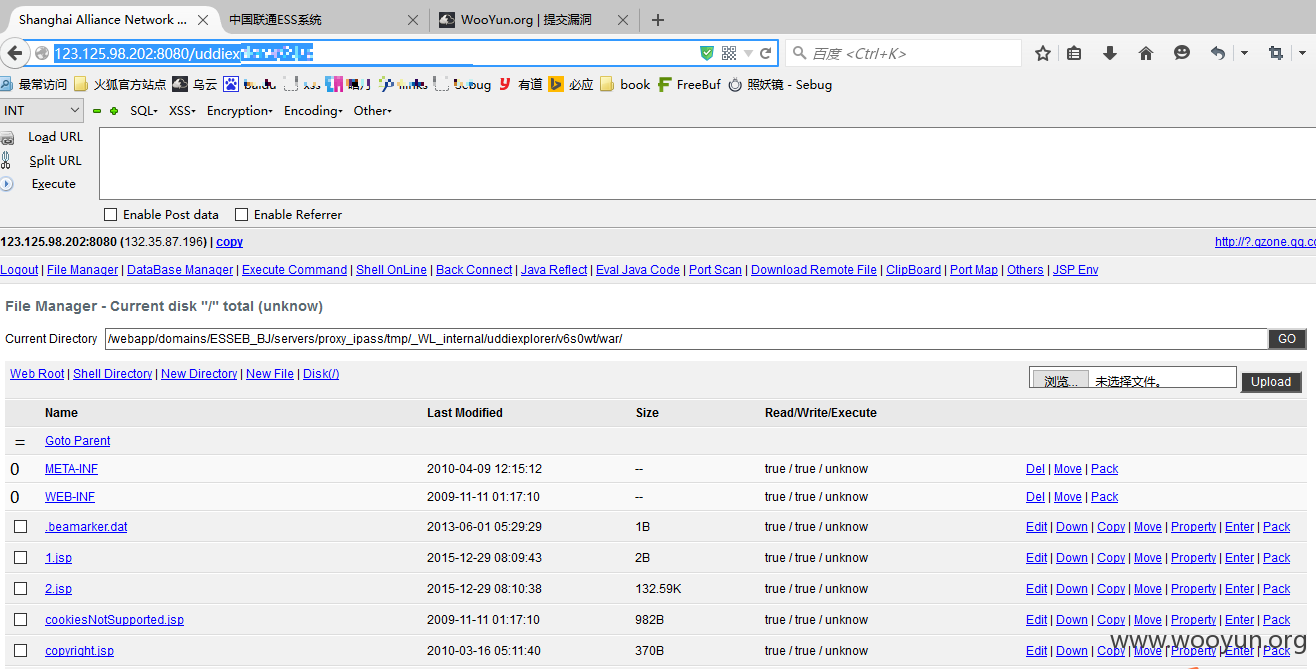Click the HackBar green minus icon
Image resolution: width=1316 pixels, height=669 pixels.
click(x=97, y=111)
